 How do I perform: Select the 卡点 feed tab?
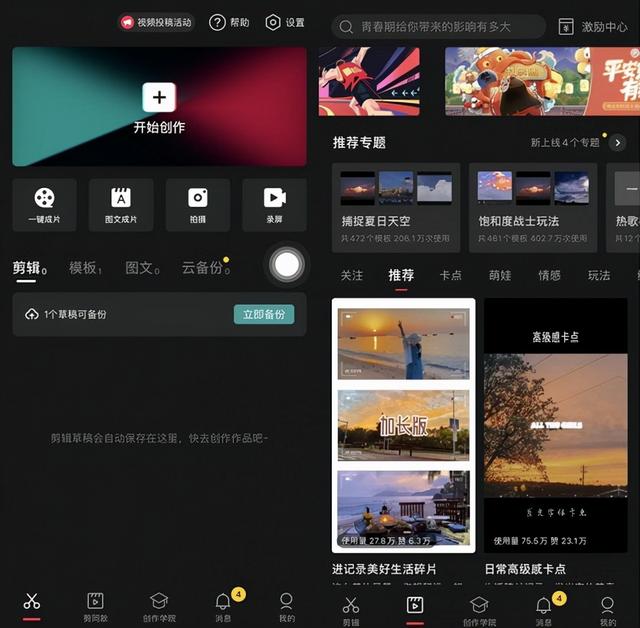point(451,275)
